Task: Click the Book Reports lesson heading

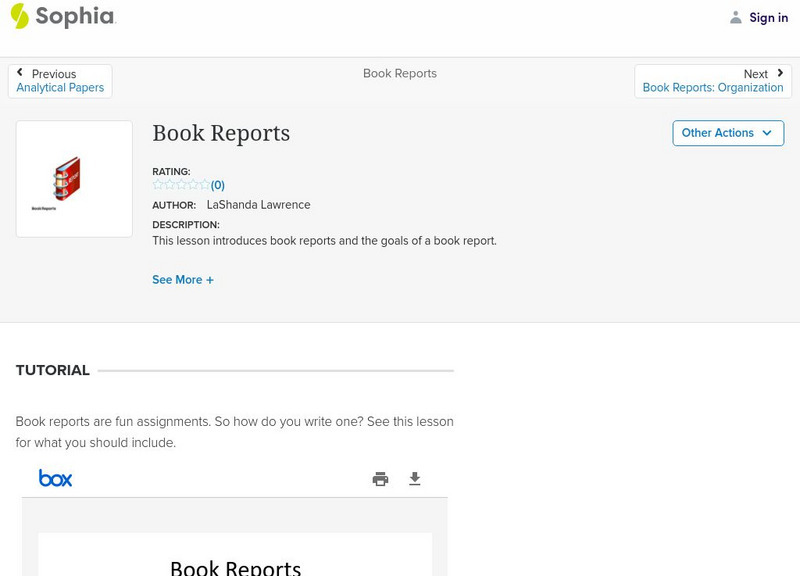Action: (x=221, y=133)
